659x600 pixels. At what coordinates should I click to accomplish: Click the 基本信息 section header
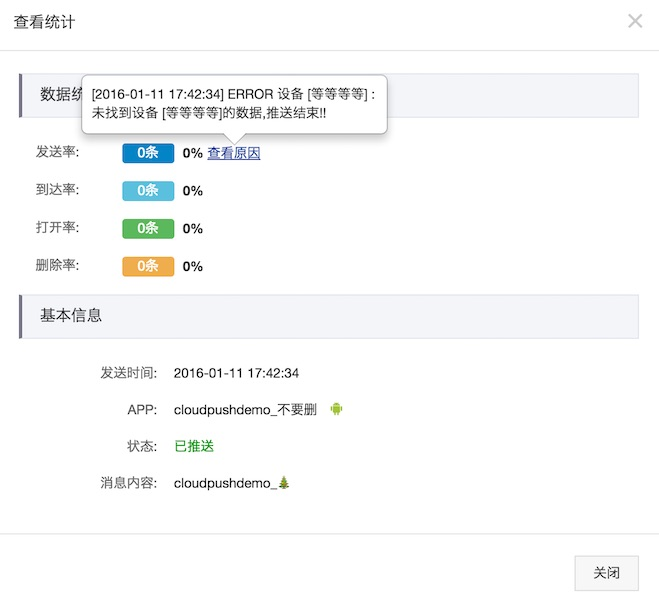[x=71, y=315]
